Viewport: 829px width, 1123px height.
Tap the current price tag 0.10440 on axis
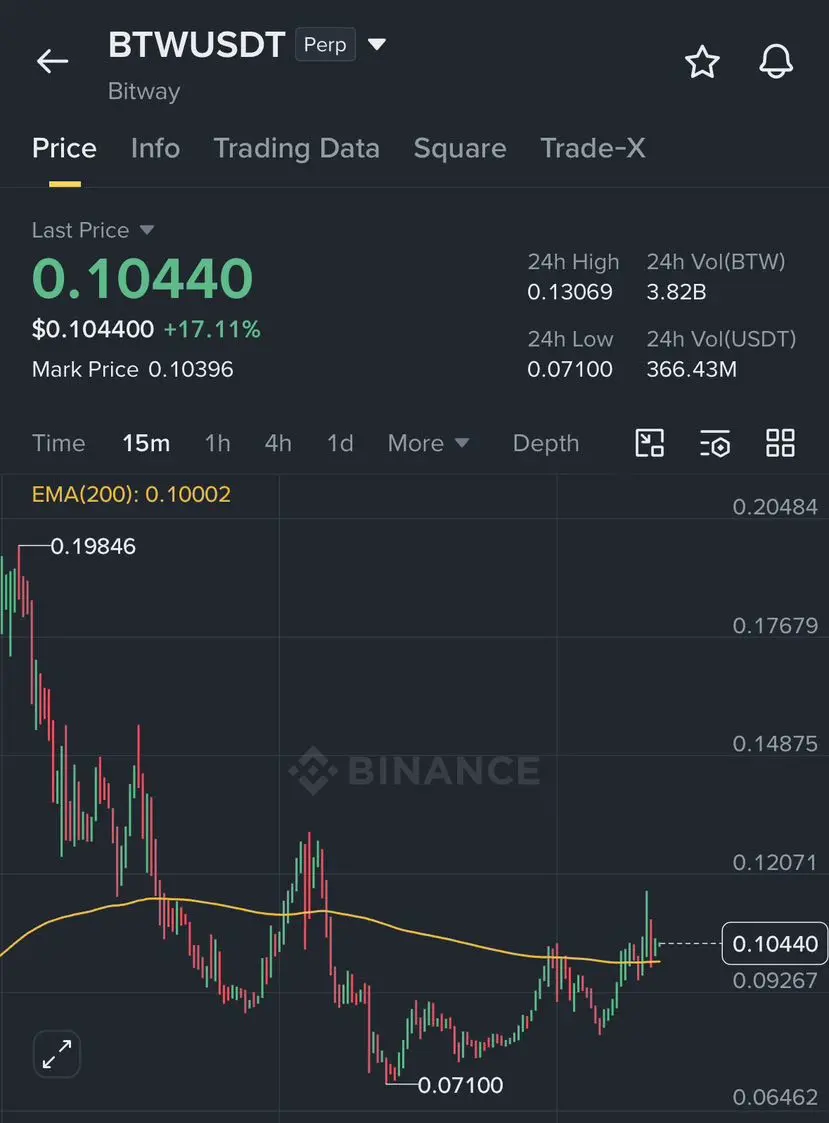[x=775, y=943]
